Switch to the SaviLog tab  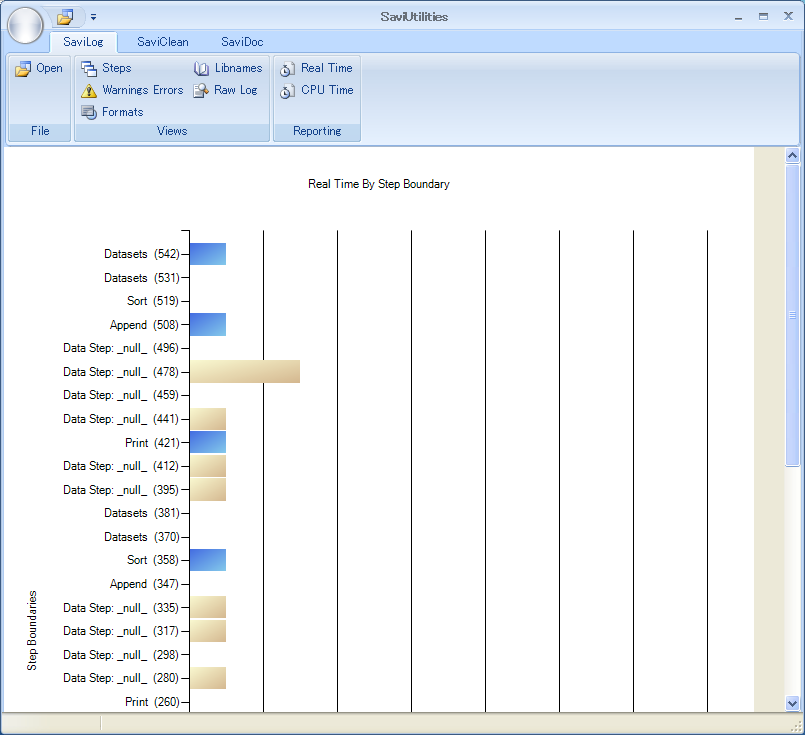[83, 42]
